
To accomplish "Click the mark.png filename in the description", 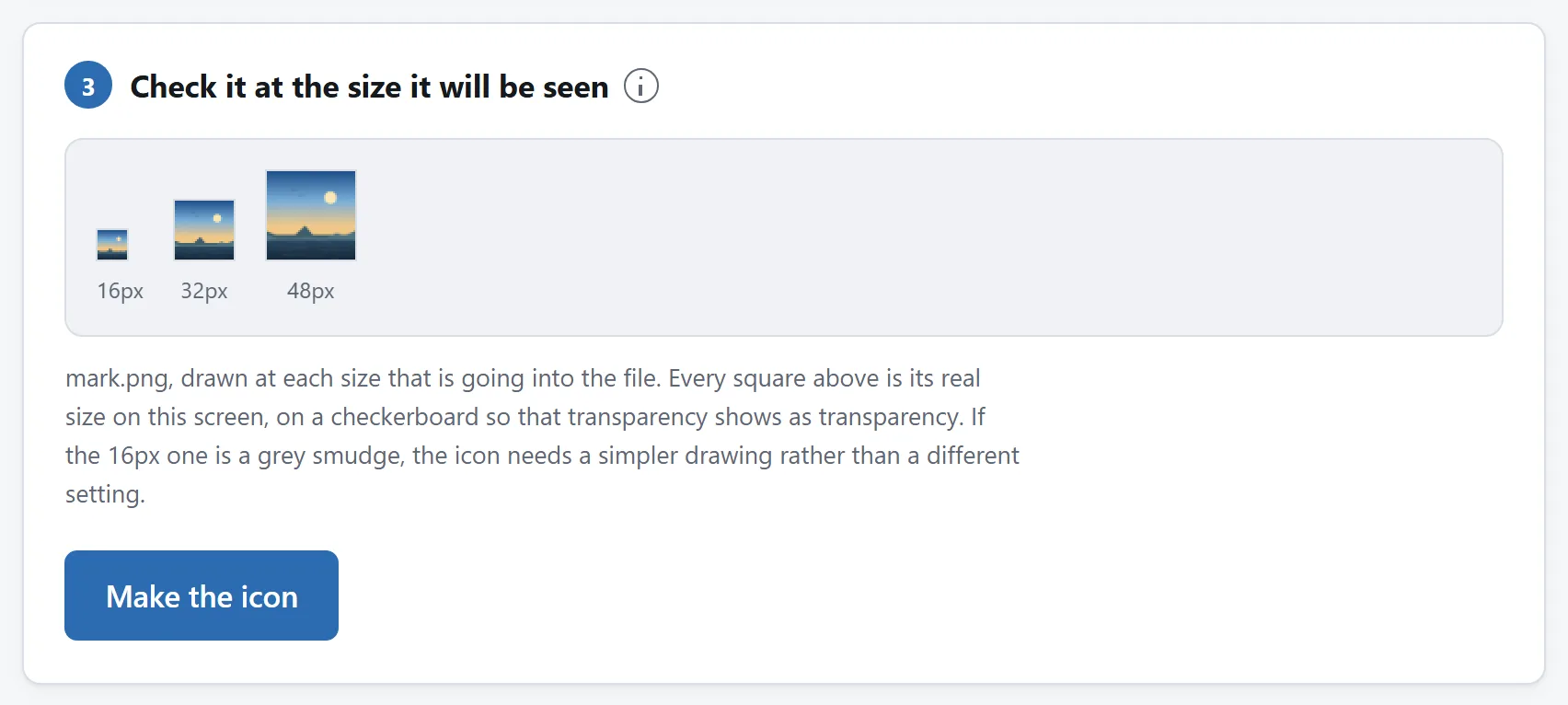I will point(117,379).
